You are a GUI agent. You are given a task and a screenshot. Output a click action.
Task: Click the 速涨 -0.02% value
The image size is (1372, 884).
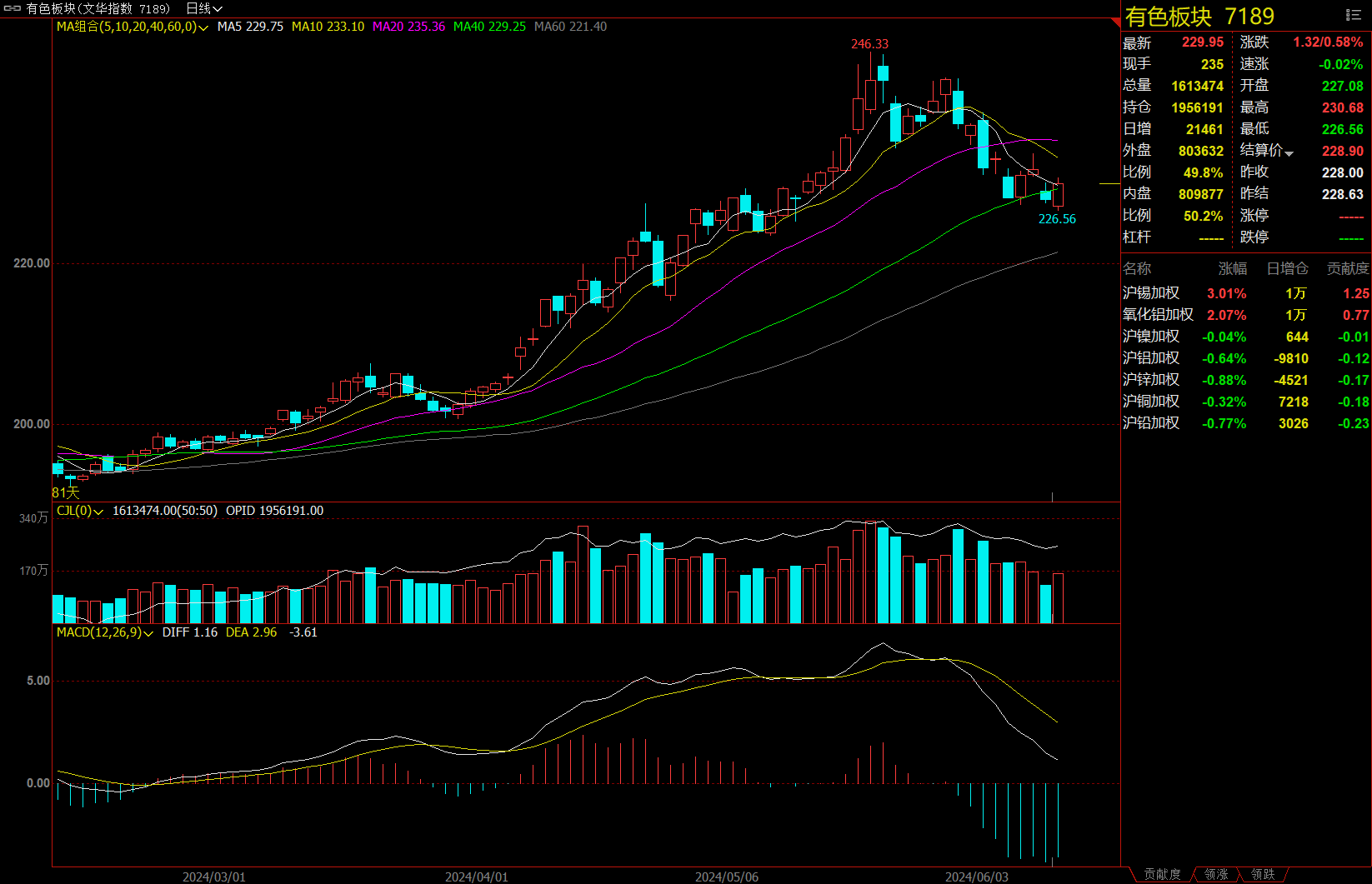point(1340,64)
